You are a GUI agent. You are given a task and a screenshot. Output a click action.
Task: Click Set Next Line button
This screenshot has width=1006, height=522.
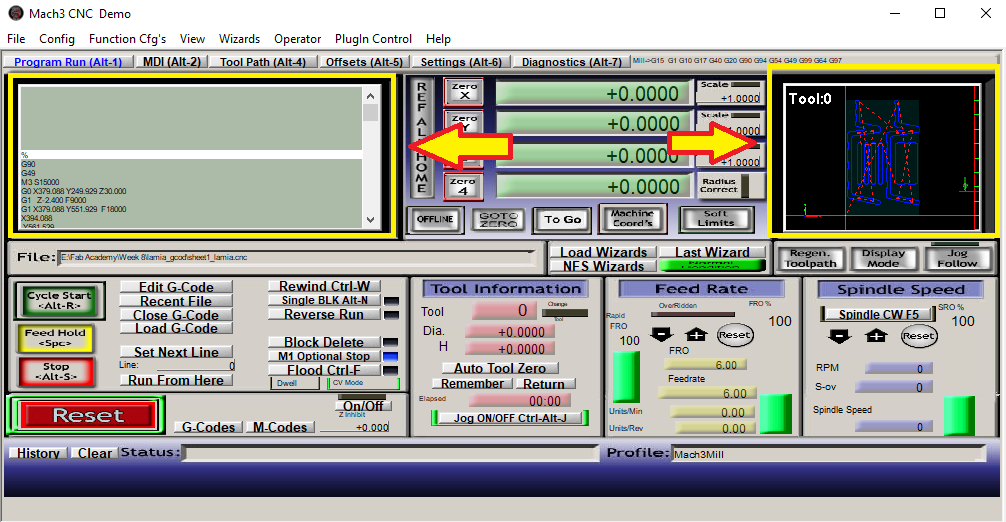tap(176, 352)
